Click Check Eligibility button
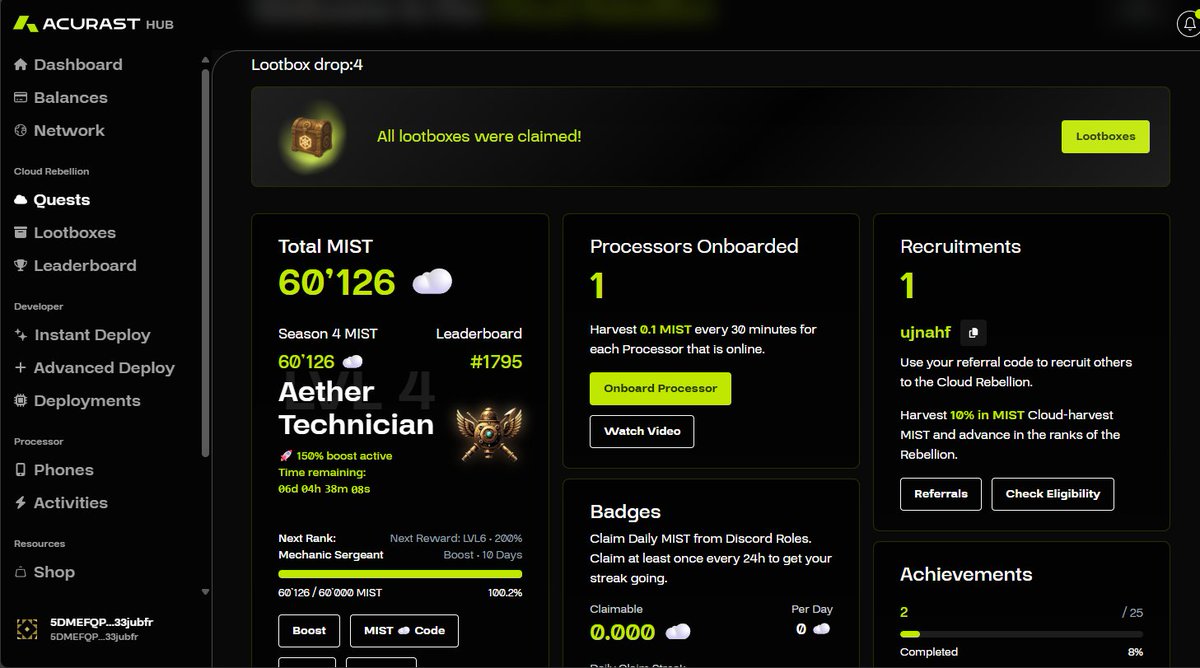 coord(1053,494)
